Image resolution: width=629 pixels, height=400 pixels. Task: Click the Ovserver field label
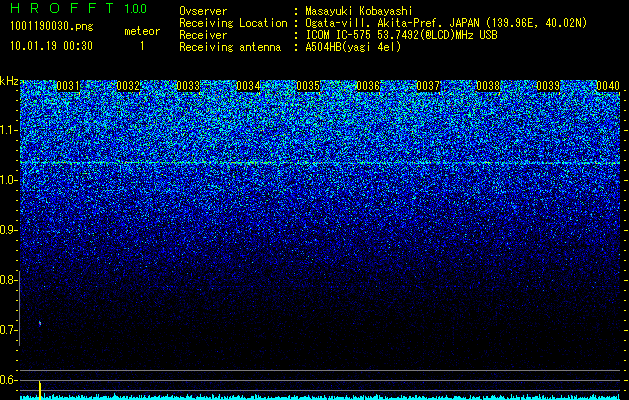[203, 11]
